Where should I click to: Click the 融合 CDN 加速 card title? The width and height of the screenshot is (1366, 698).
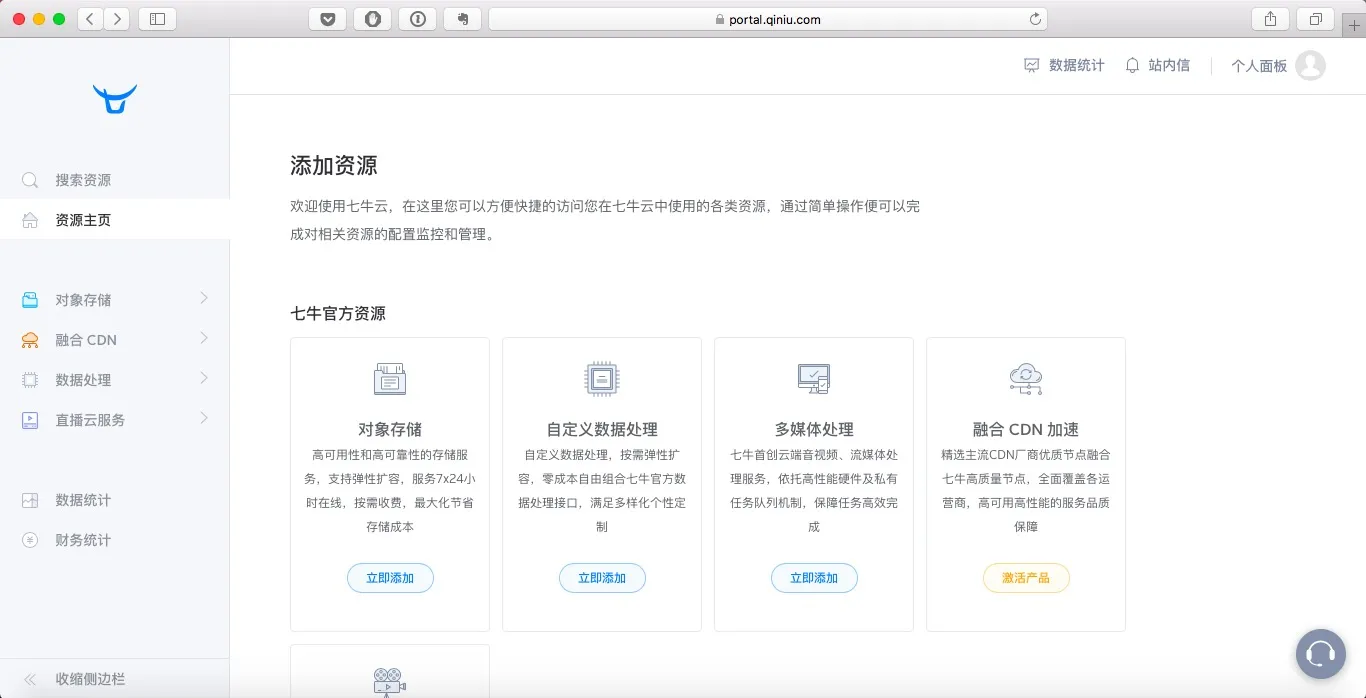pos(1026,429)
